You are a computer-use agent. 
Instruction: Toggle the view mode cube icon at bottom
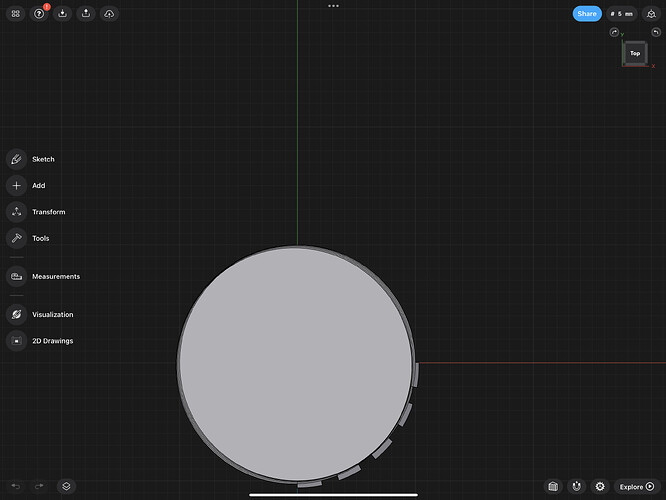(x=553, y=486)
